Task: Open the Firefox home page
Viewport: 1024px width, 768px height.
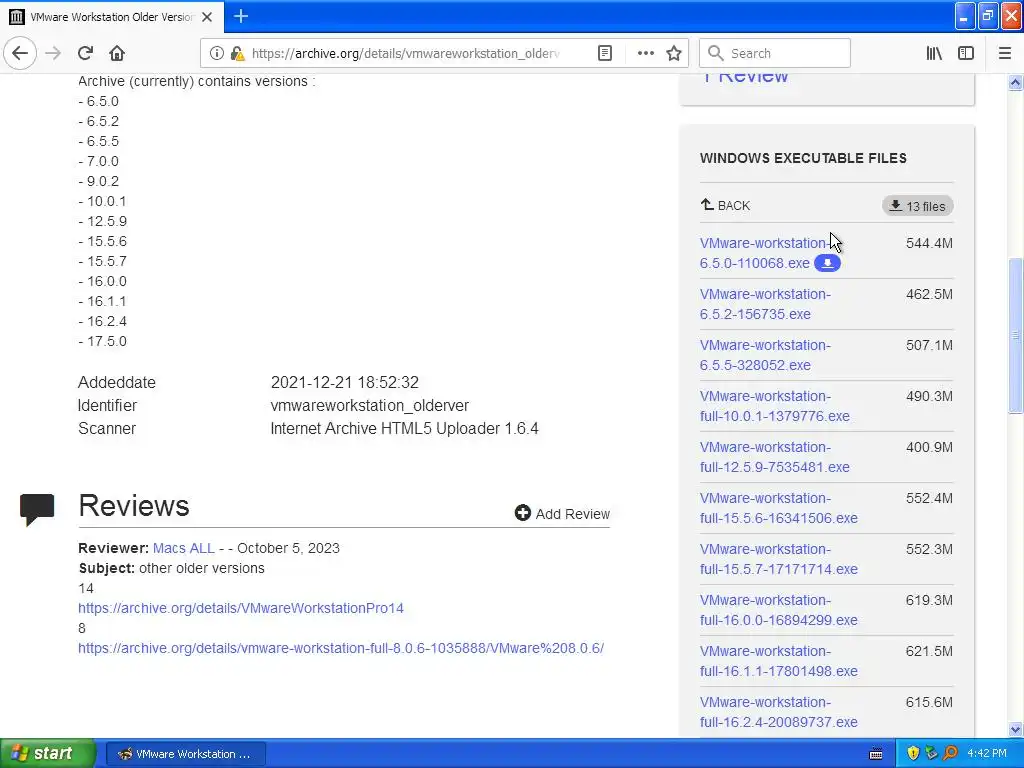Action: [117, 53]
